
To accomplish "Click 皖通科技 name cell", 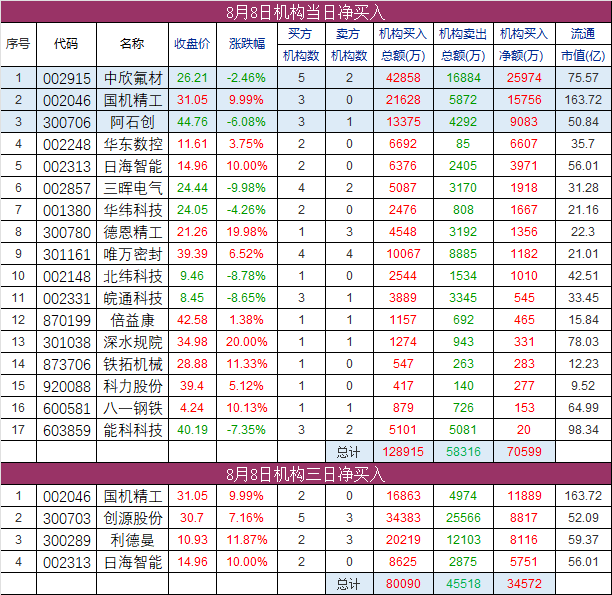I will tap(133, 298).
